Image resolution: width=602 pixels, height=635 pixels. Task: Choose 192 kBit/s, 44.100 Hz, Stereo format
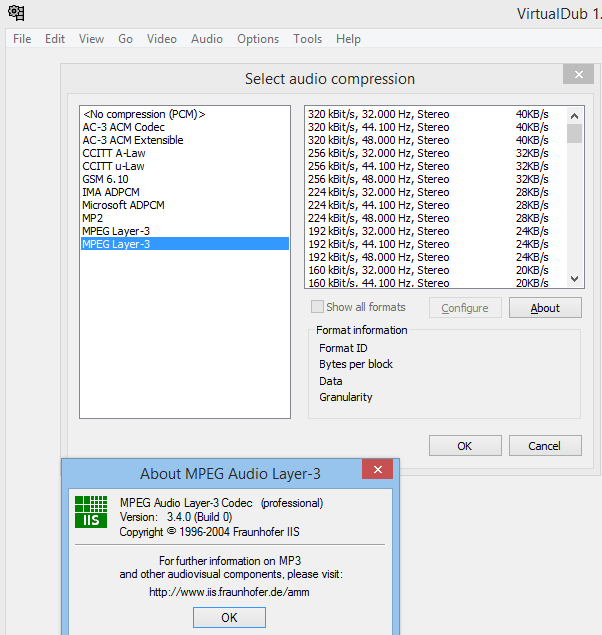click(436, 244)
